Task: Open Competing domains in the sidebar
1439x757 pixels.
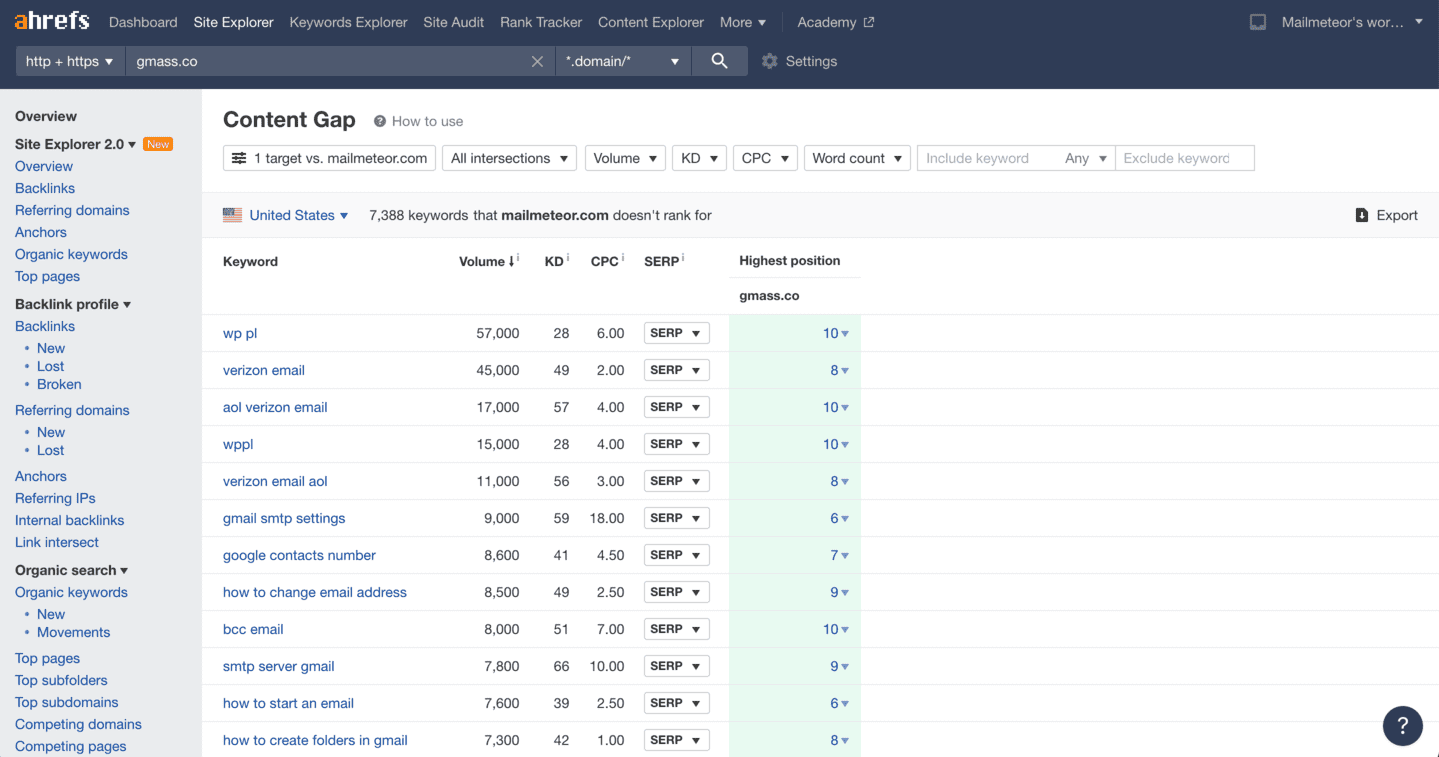Action: click(x=78, y=724)
